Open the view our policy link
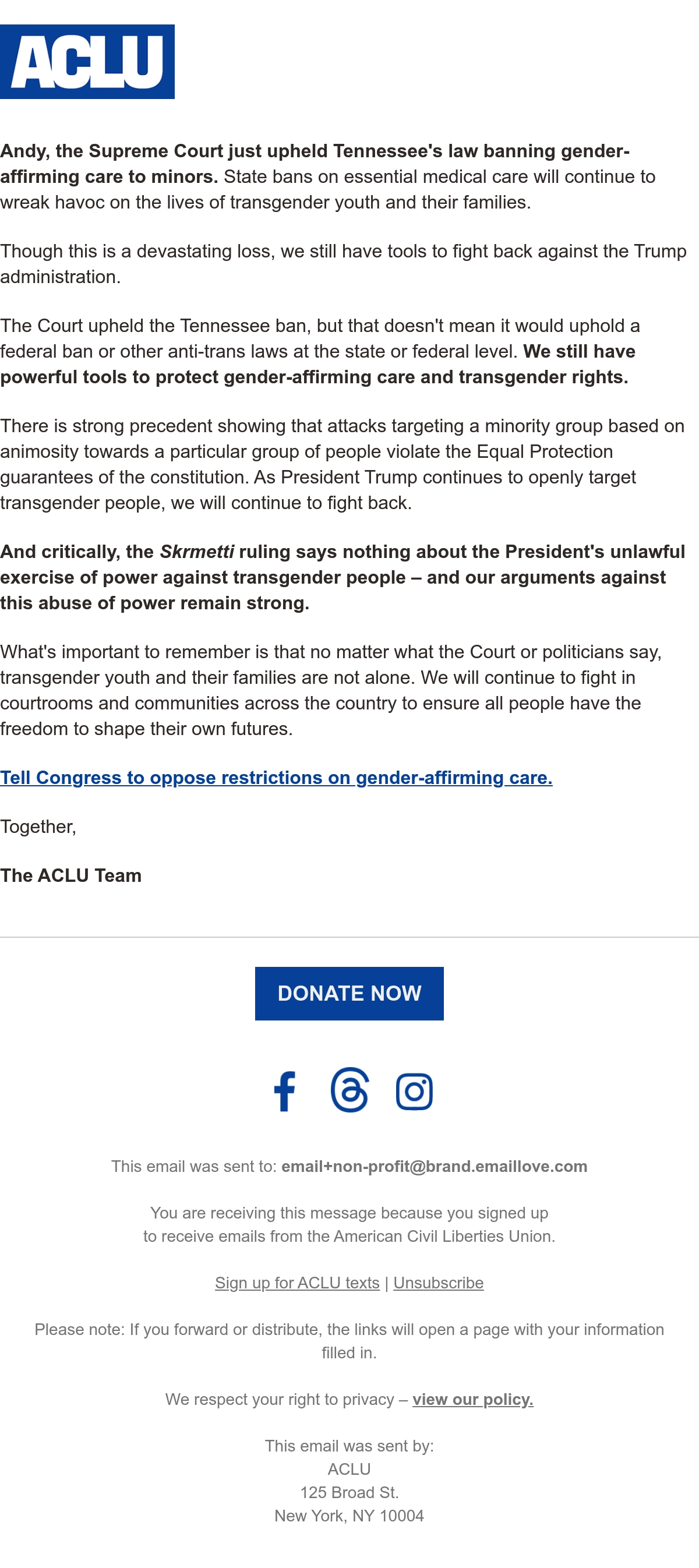Image resolution: width=699 pixels, height=1568 pixels. [473, 1399]
